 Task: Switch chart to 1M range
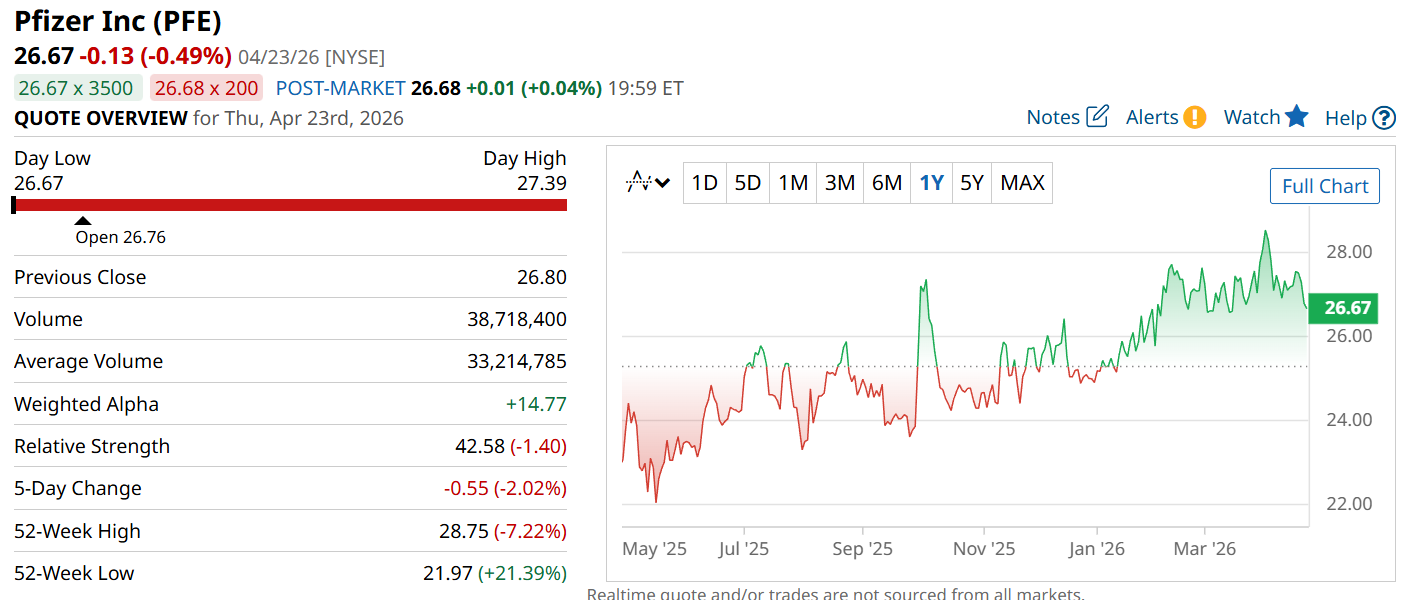[x=793, y=183]
